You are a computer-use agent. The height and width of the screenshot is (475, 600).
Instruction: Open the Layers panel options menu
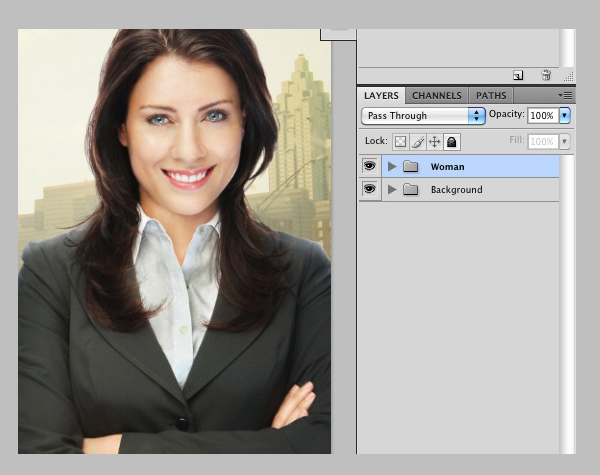click(x=566, y=95)
